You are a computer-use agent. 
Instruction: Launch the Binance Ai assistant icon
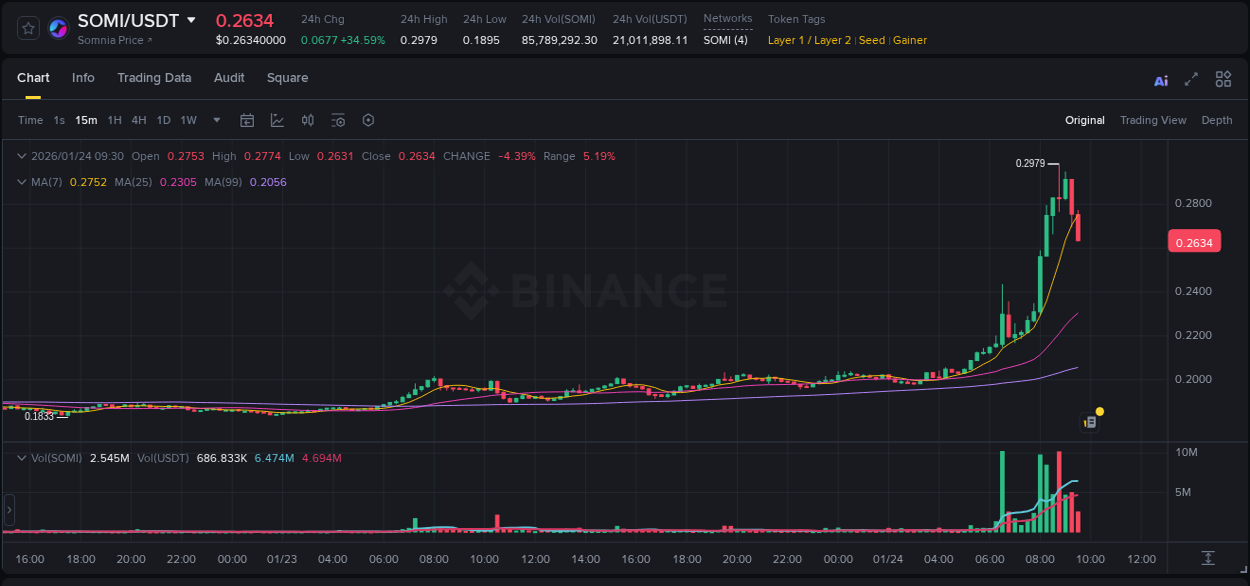pyautogui.click(x=1160, y=78)
